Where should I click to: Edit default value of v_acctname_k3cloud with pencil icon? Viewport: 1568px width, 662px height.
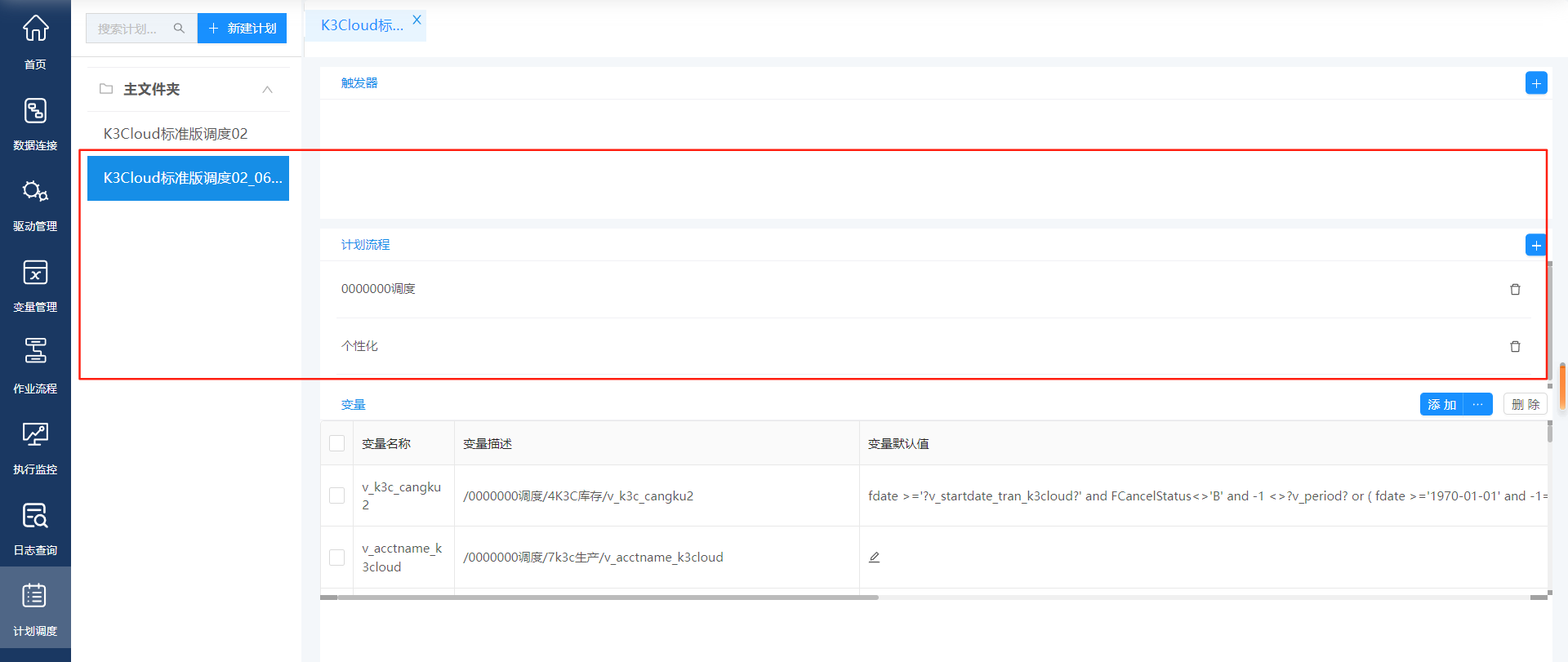pos(874,558)
